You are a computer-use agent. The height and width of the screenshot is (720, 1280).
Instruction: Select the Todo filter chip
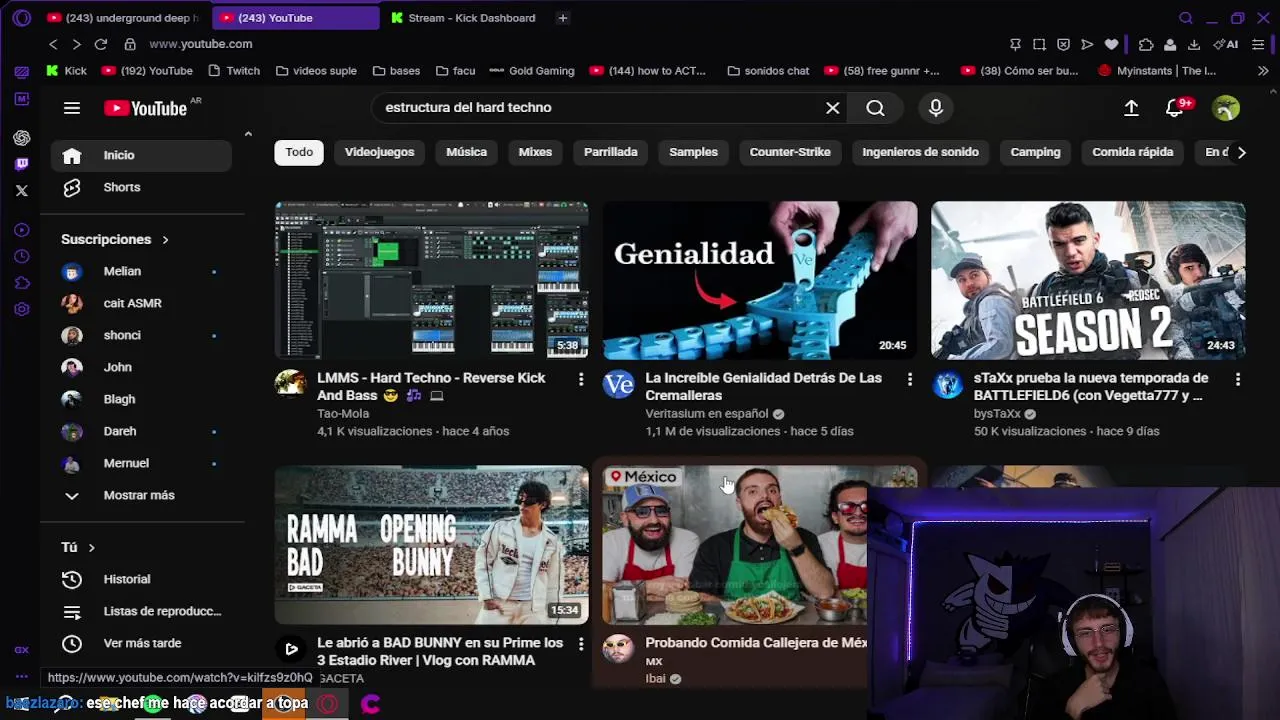click(x=299, y=153)
